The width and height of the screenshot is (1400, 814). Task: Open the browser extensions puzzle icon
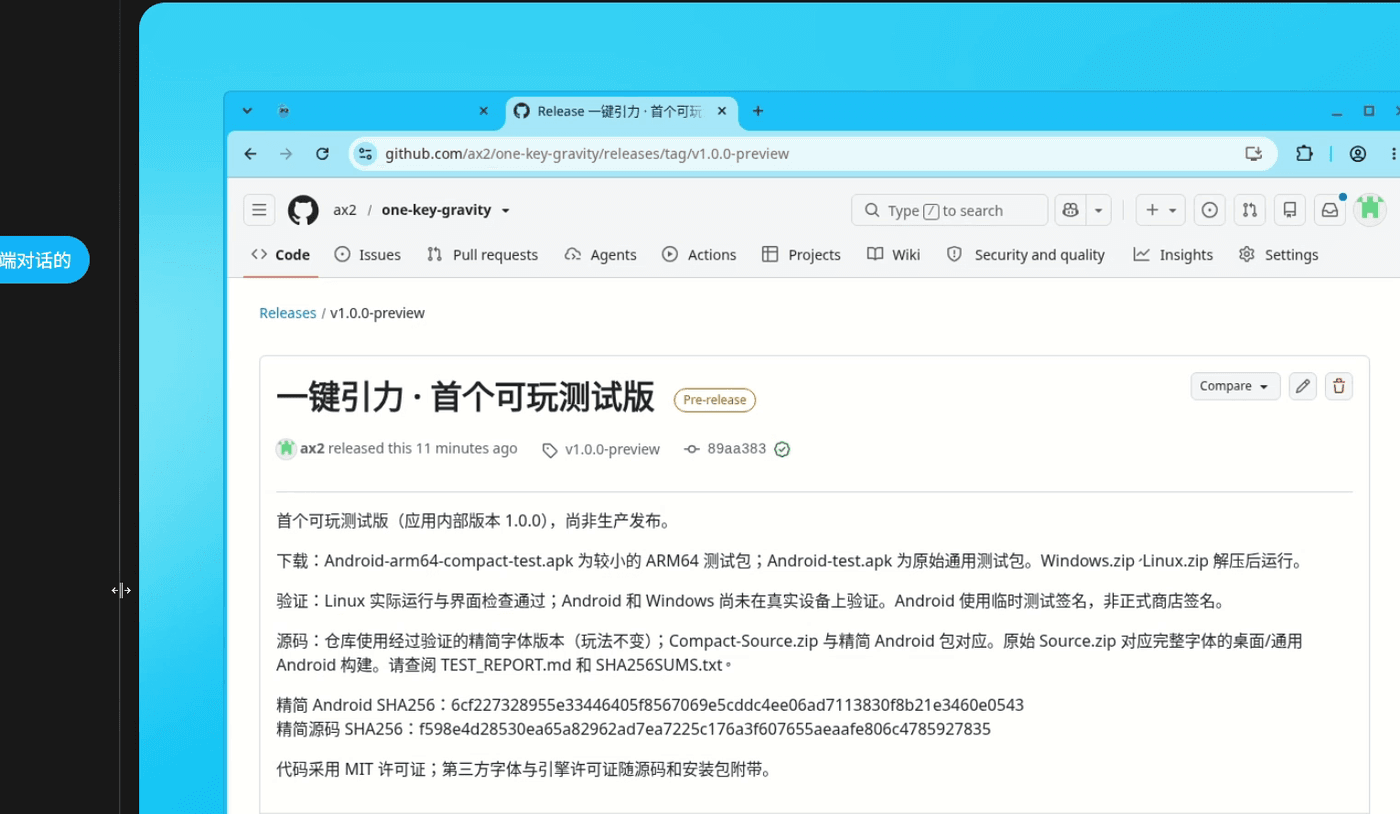pos(1304,154)
